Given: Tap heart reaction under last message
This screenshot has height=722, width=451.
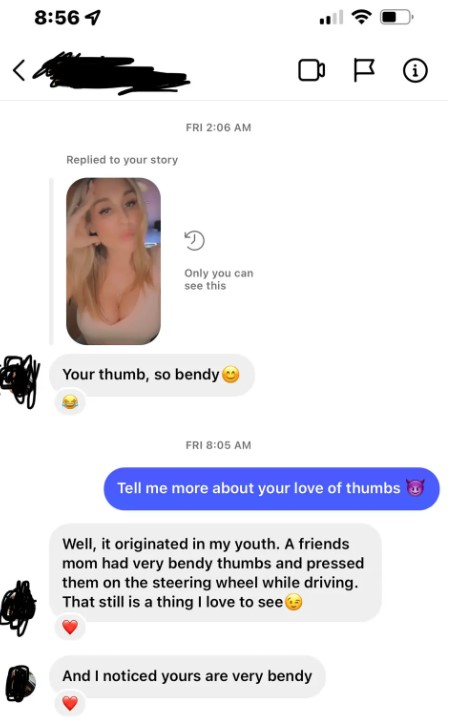Looking at the screenshot, I should (70, 703).
